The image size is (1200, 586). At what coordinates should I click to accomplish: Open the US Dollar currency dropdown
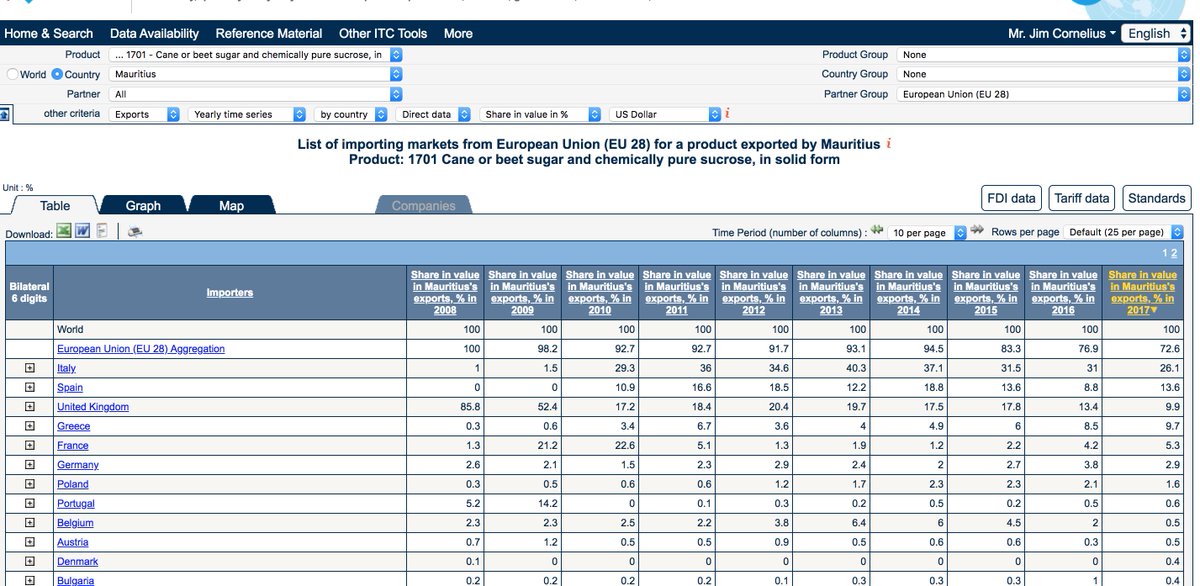click(665, 115)
